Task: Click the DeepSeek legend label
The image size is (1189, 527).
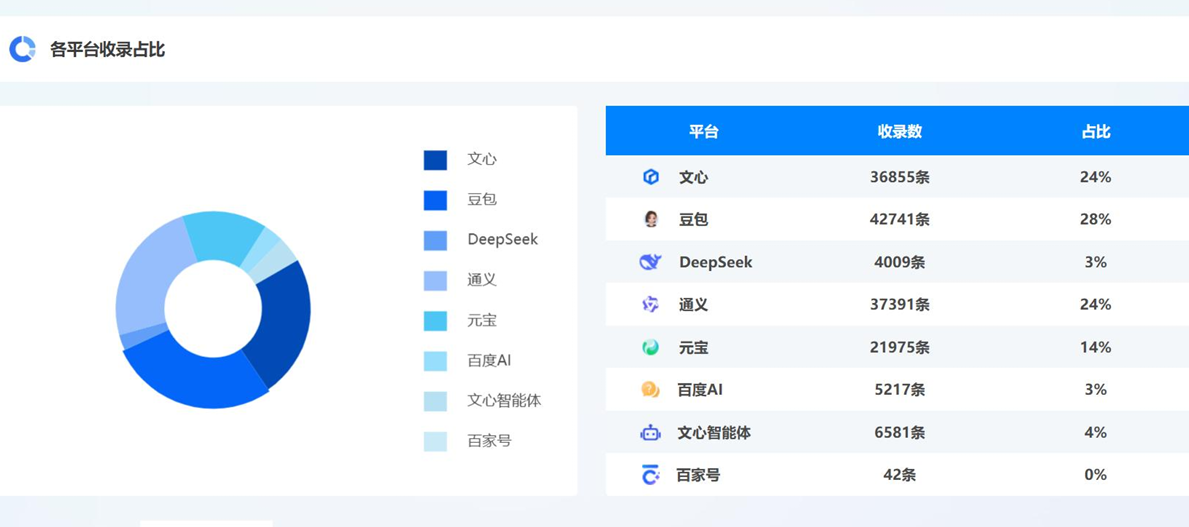Action: [503, 240]
